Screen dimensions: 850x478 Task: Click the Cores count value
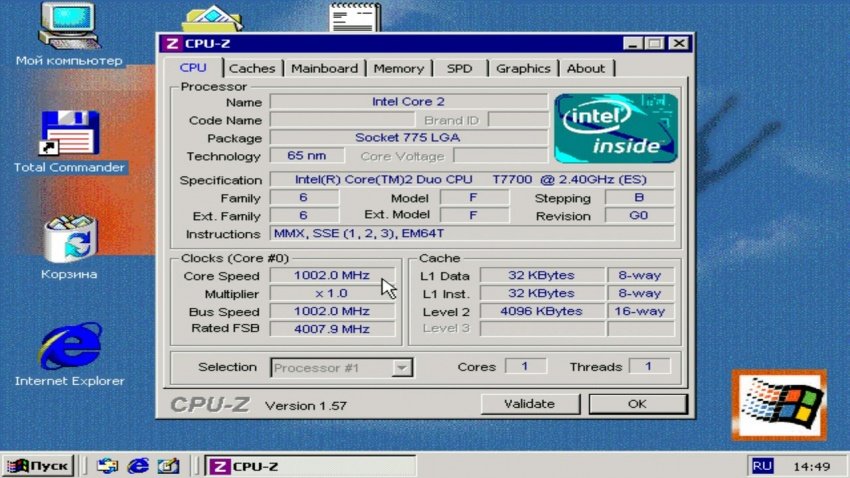[525, 366]
